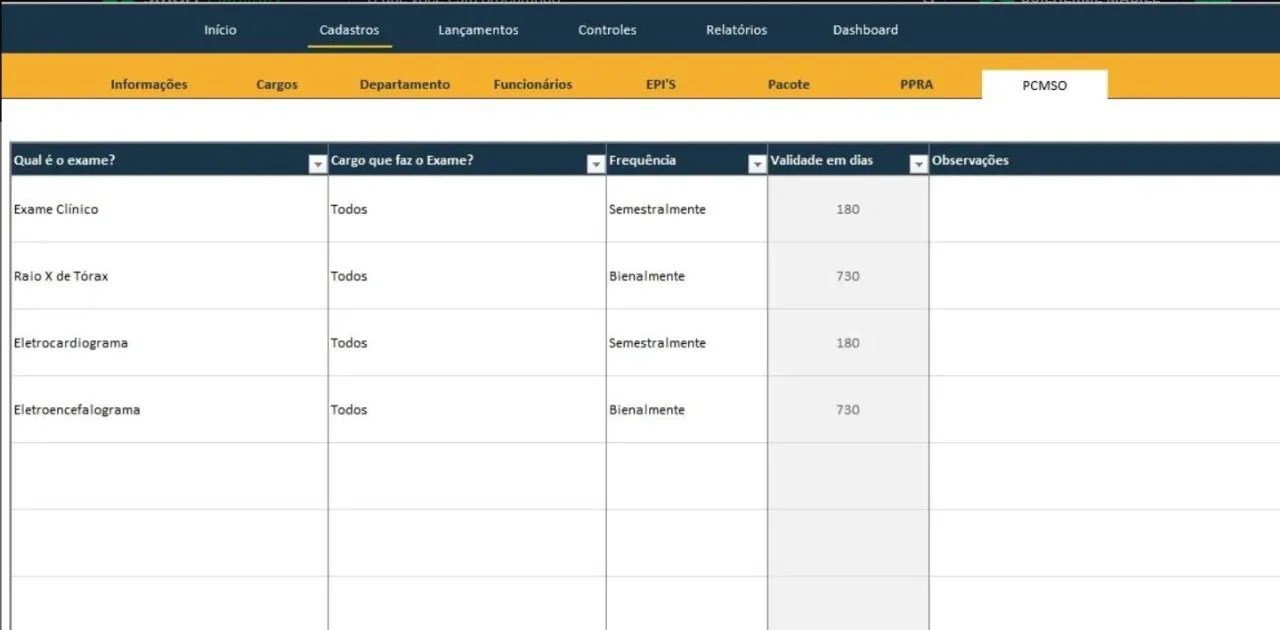Select the Controles menu item

tap(607, 30)
